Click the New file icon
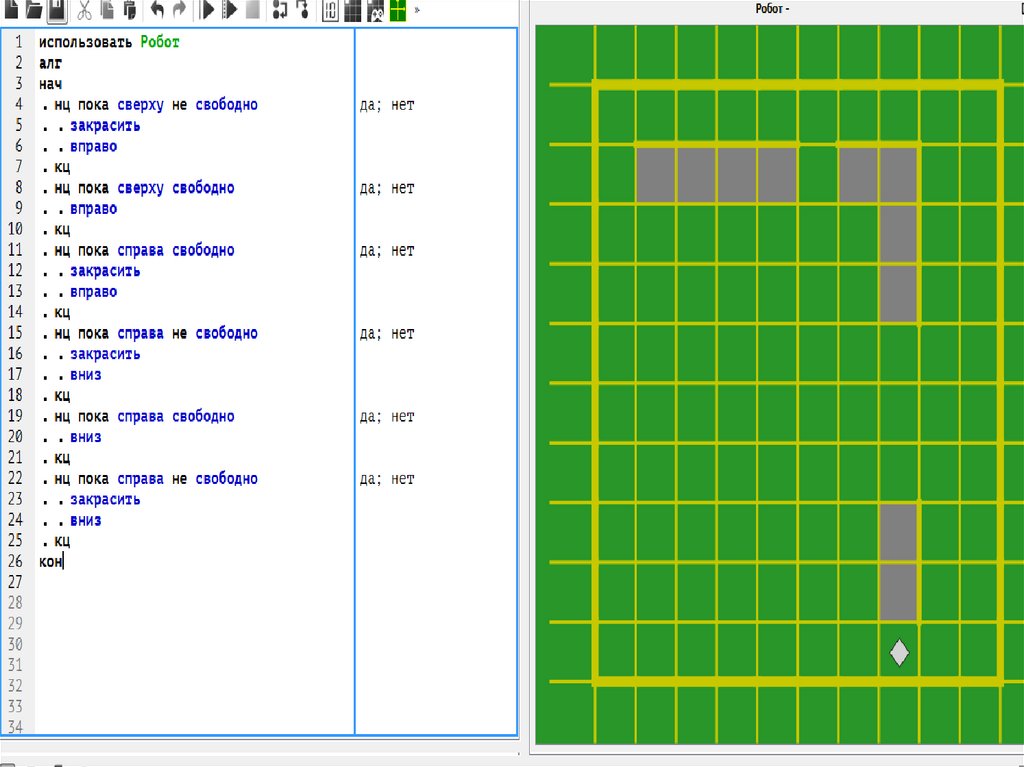Viewport: 1024px width, 767px height. click(11, 10)
